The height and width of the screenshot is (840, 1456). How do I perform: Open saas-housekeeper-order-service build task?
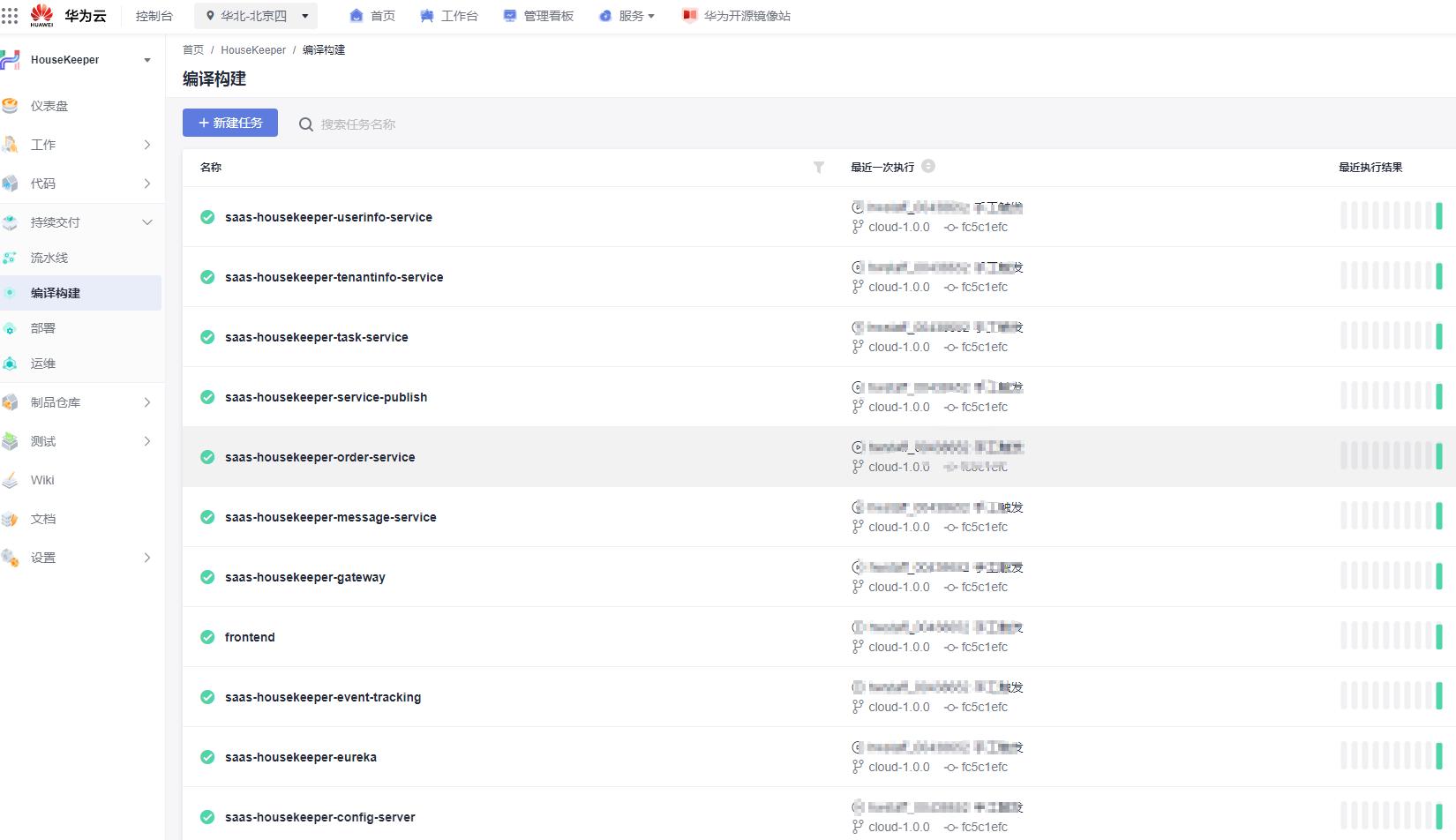[319, 457]
